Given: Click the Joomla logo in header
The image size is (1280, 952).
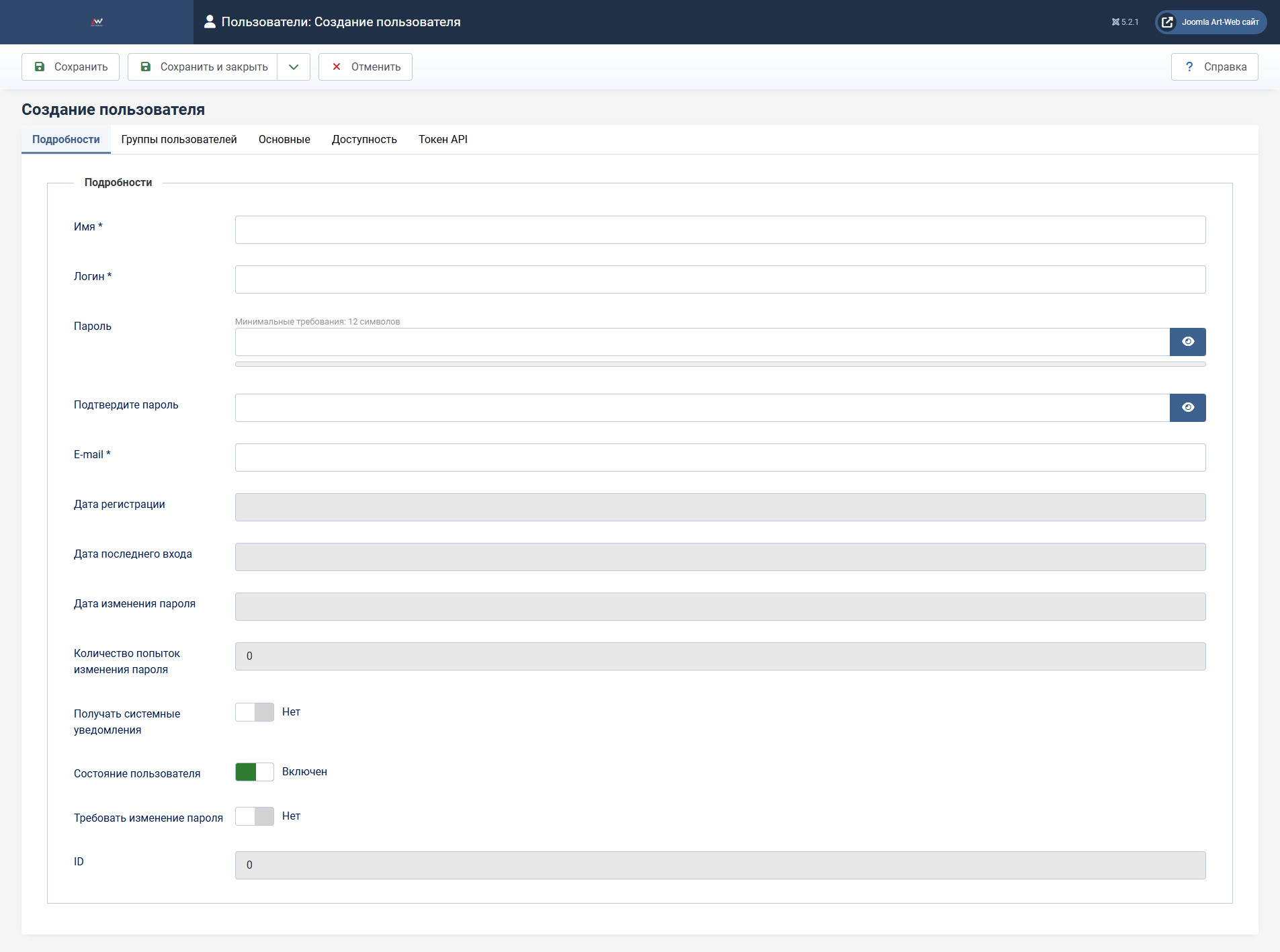Looking at the screenshot, I should [97, 22].
